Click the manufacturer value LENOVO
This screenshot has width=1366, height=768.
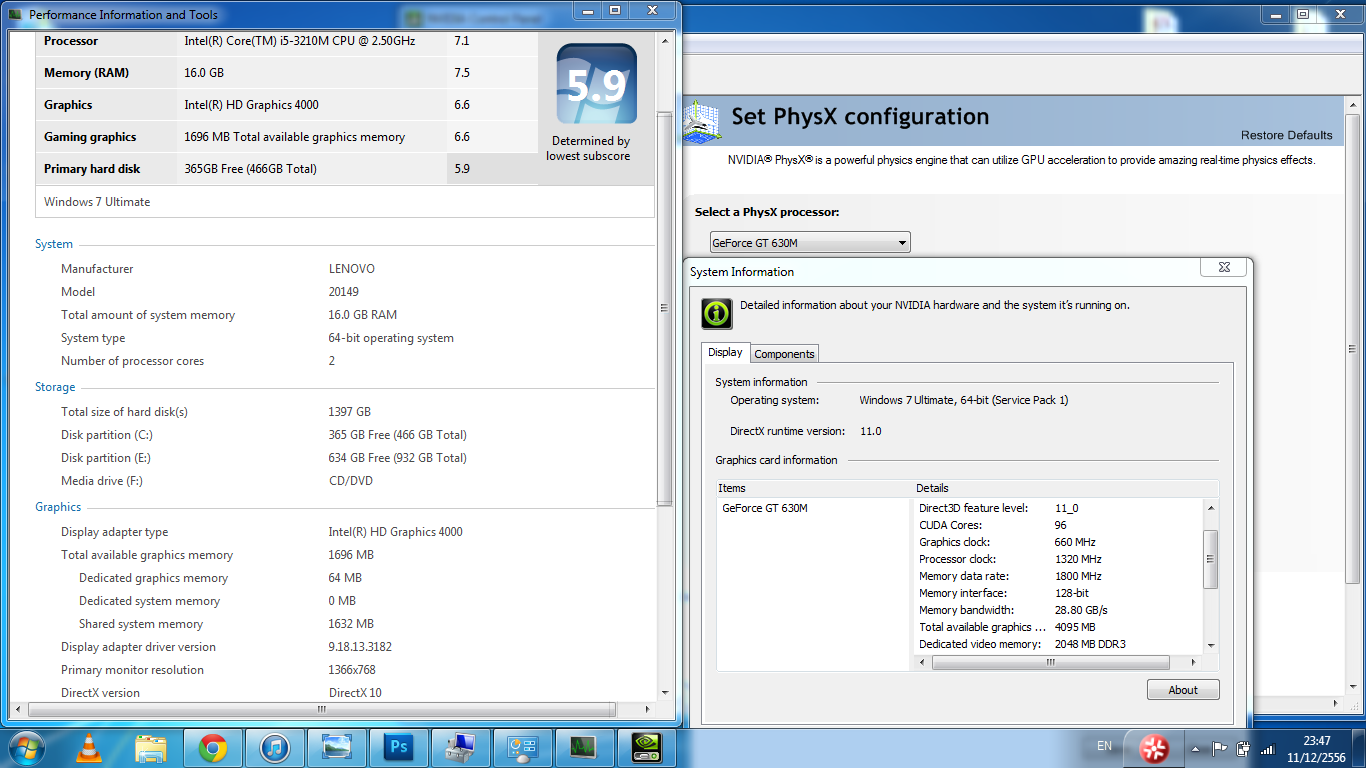(x=352, y=269)
